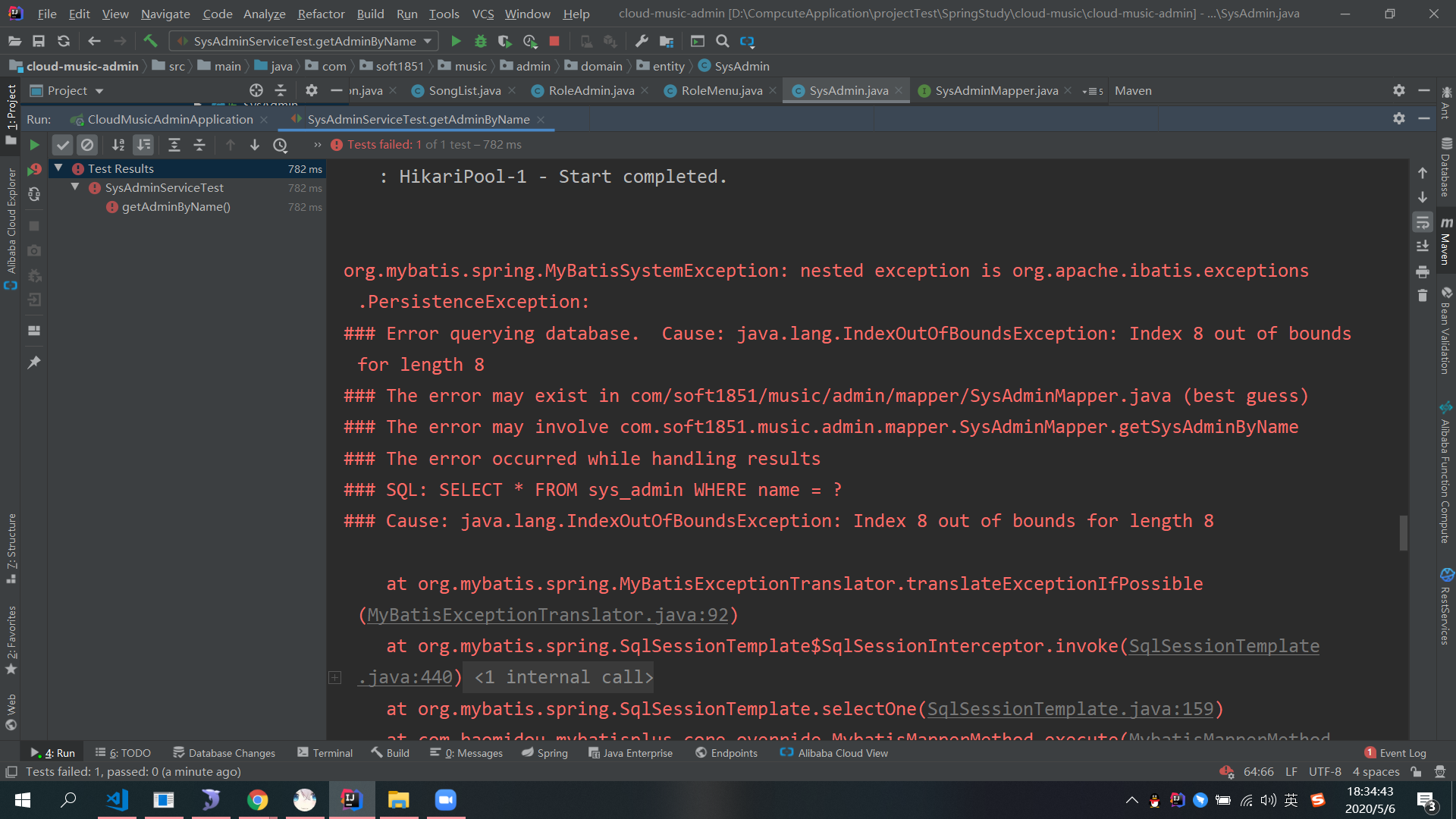Click the Build project hammer icon
Viewport: 1456px width, 819px height.
[x=150, y=41]
